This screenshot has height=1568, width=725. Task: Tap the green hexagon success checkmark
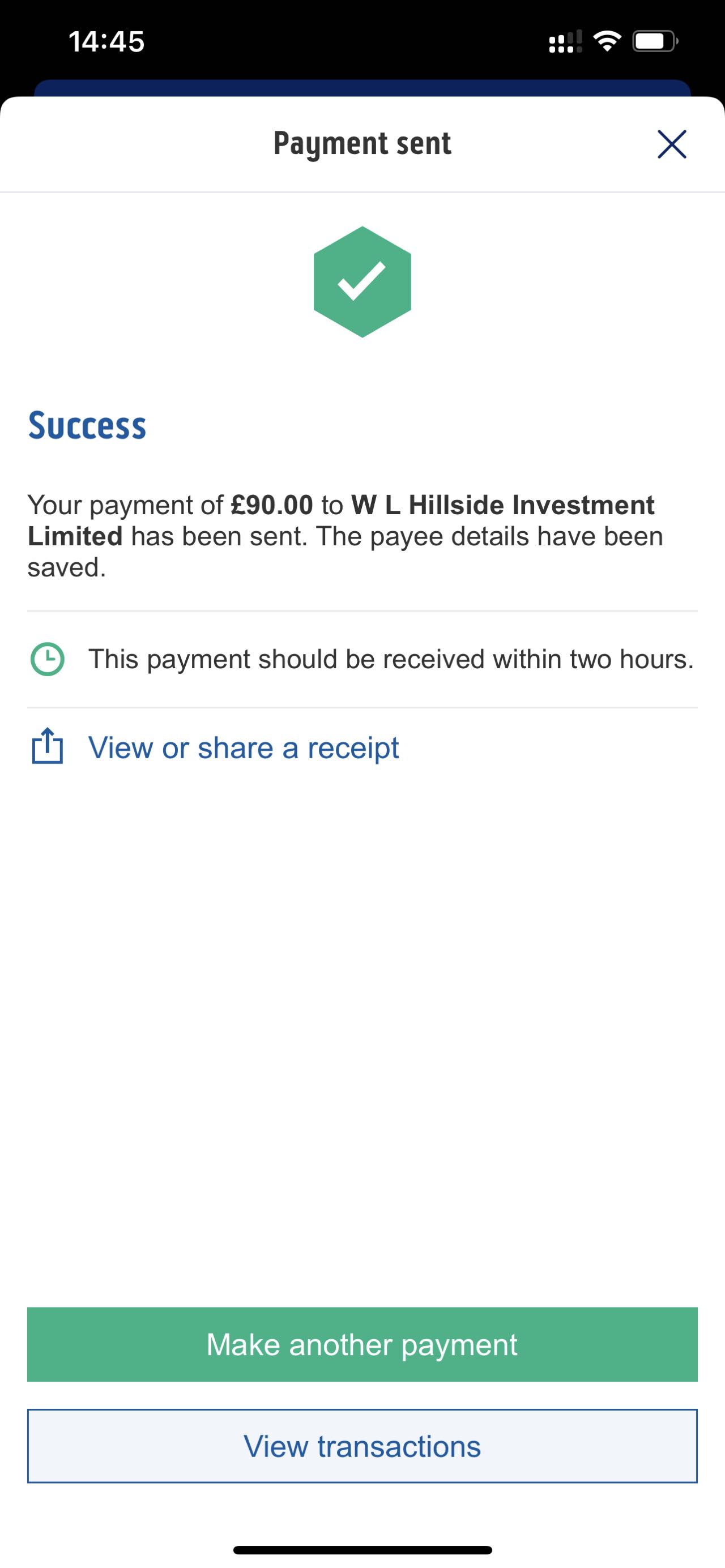362,282
